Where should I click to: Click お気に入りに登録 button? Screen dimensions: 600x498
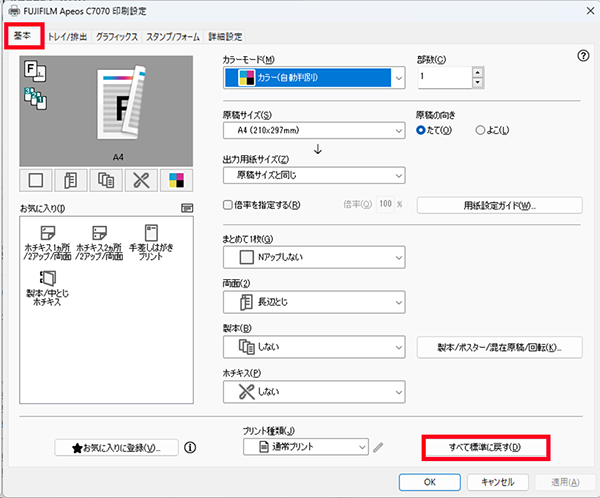[116, 447]
